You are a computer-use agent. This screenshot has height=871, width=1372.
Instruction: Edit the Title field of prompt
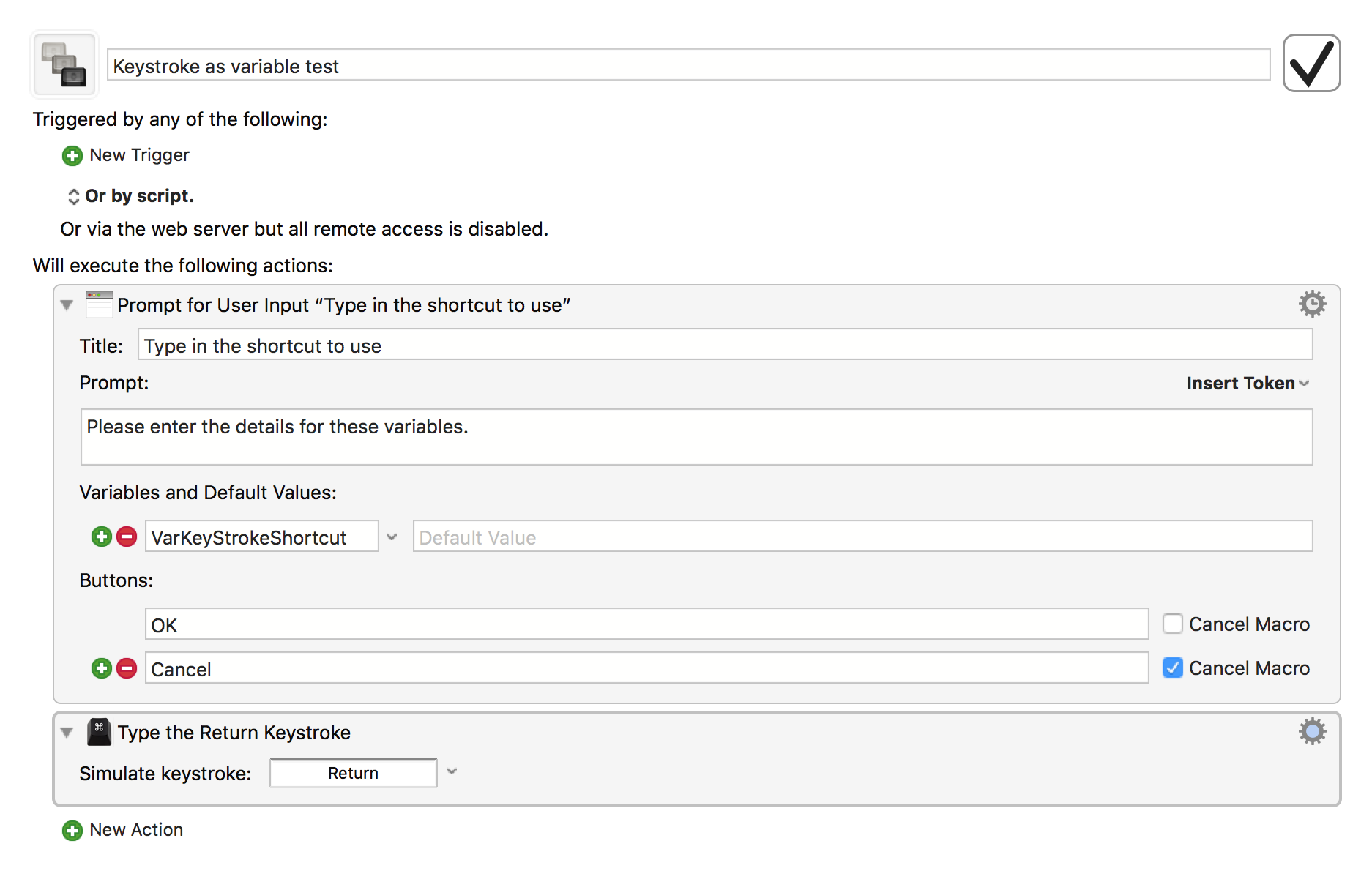725,345
